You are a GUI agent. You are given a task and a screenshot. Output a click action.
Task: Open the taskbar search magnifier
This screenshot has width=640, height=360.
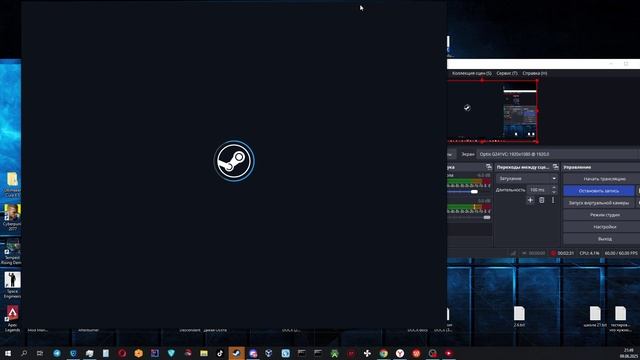point(24,353)
